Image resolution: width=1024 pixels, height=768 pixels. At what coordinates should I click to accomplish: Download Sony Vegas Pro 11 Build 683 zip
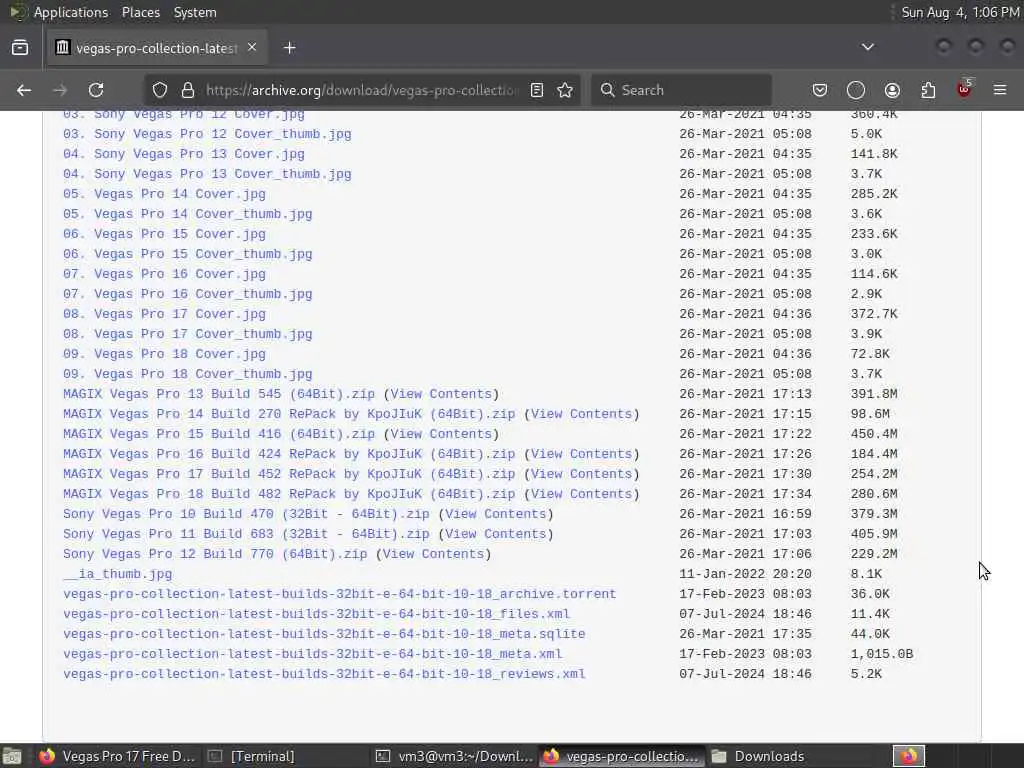(x=246, y=534)
